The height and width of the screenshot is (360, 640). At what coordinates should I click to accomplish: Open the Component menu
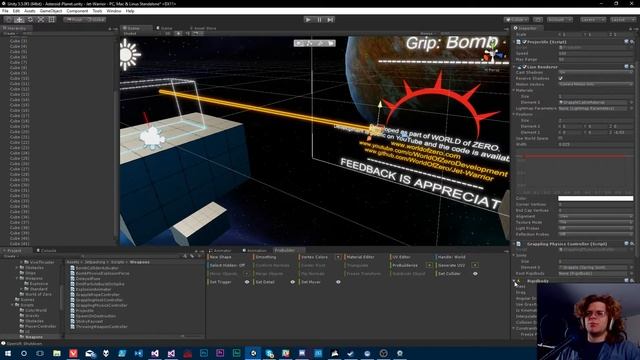coord(77,11)
